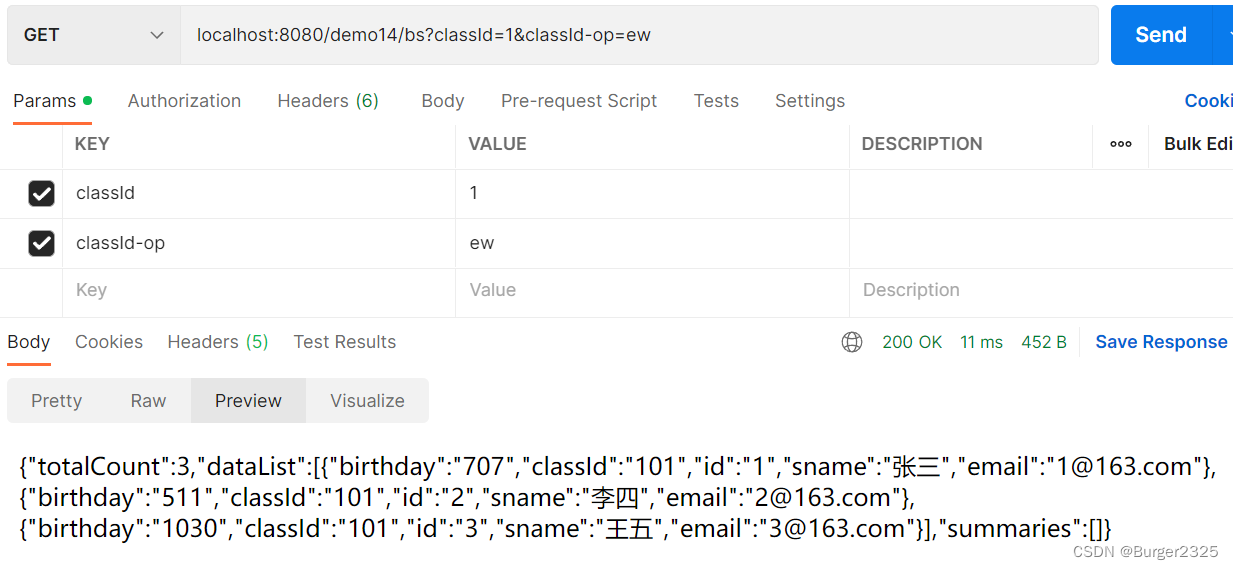This screenshot has height=570, width=1233.
Task: Open the Pre-request Script tab
Action: [579, 101]
